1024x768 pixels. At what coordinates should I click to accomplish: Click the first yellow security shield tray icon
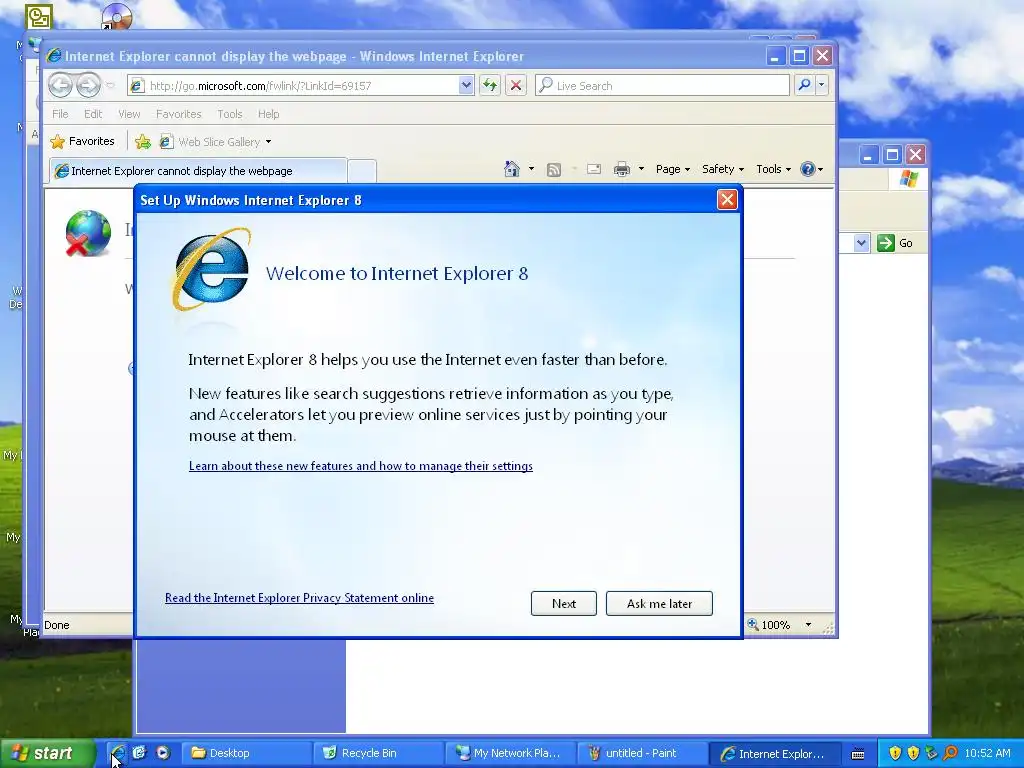895,753
